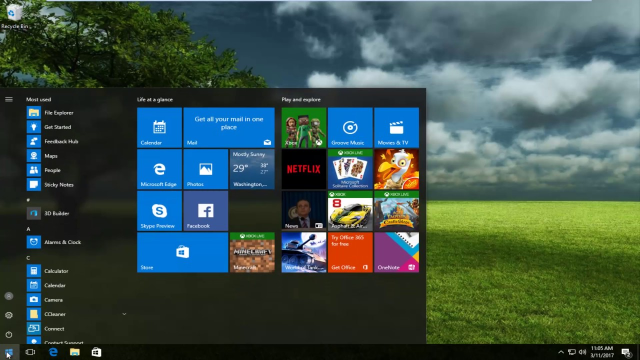Open the castle game tile beside Asphalt
The height and width of the screenshot is (360, 640).
[x=396, y=211]
